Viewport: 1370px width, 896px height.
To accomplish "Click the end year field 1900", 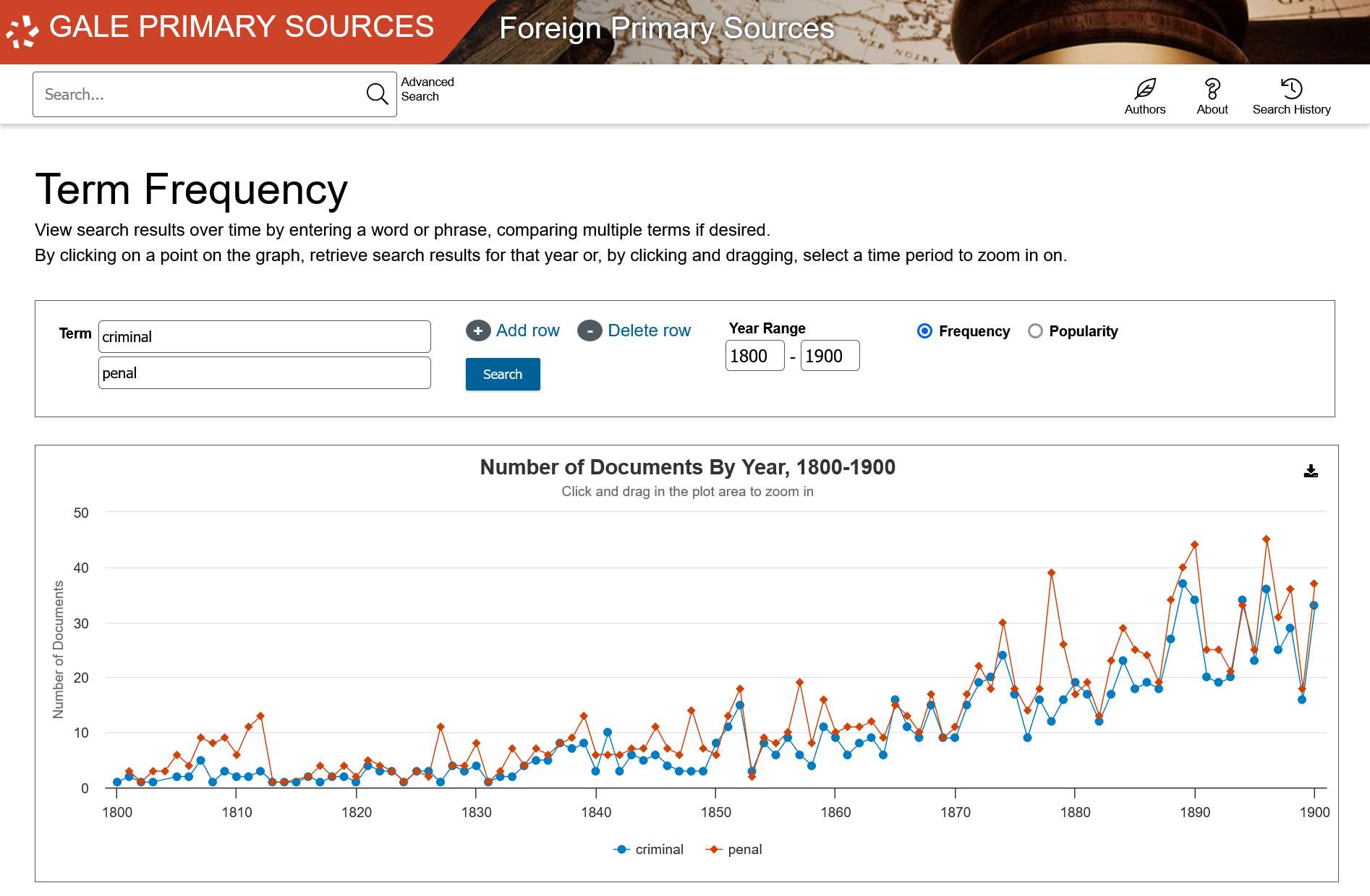I will pyautogui.click(x=830, y=356).
